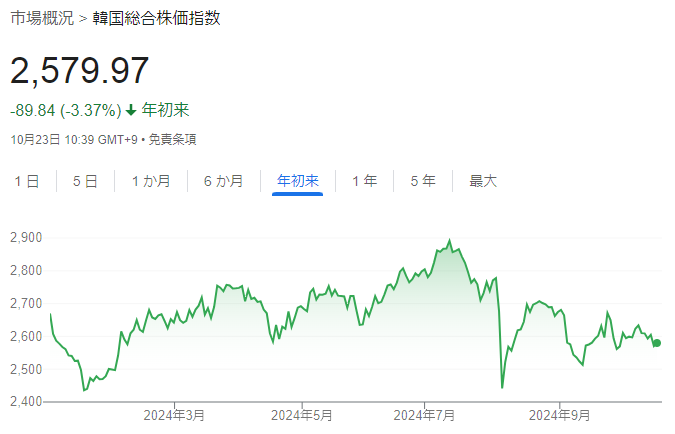Select the 1日 time range tab
Image resolution: width=675 pixels, height=434 pixels.
27,181
